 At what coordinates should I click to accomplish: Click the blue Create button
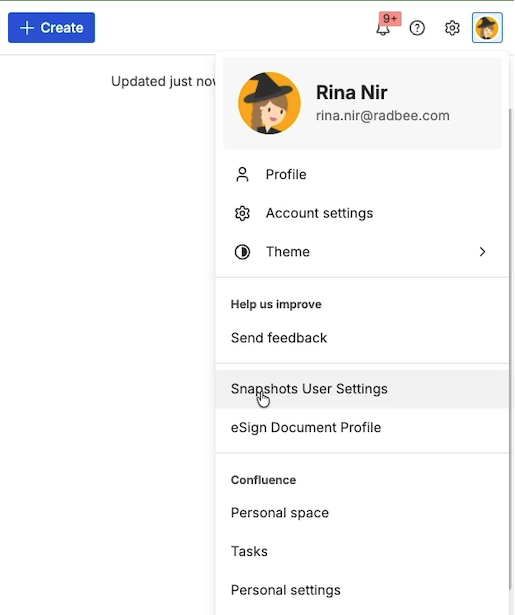51,28
